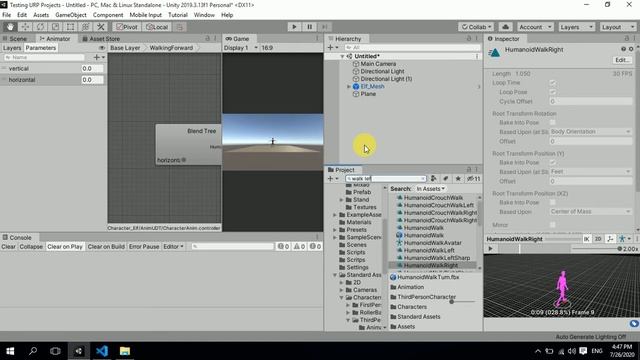
Task: Expand the Elf_Mesh hierarchy item
Action: tap(349, 87)
